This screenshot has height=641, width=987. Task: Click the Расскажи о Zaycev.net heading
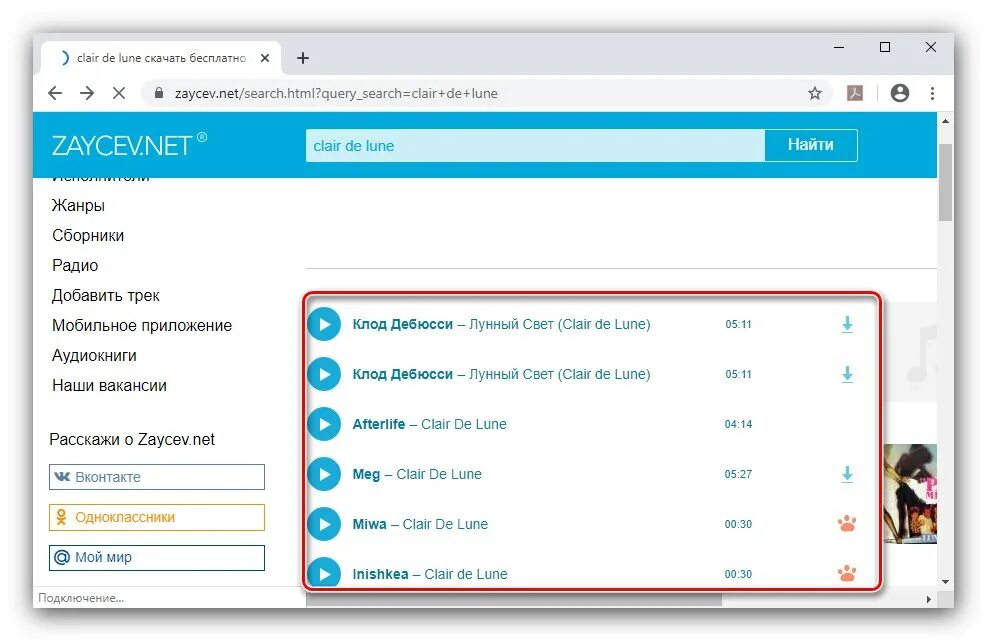[x=132, y=440]
